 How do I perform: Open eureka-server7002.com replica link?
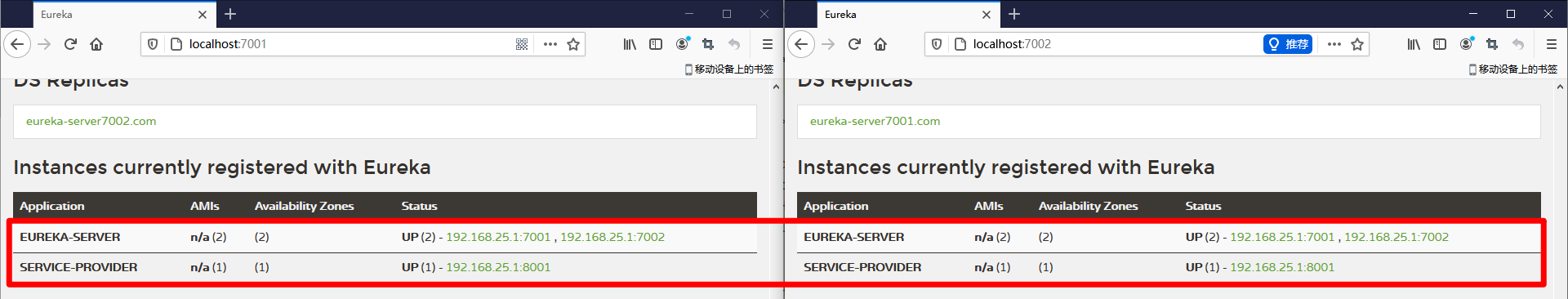point(91,121)
